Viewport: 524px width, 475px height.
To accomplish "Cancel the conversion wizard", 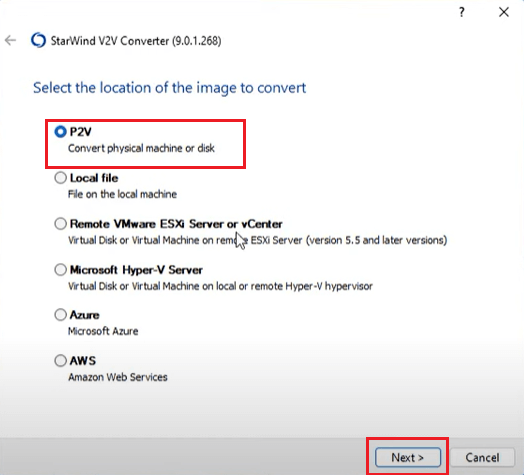I will click(x=482, y=457).
